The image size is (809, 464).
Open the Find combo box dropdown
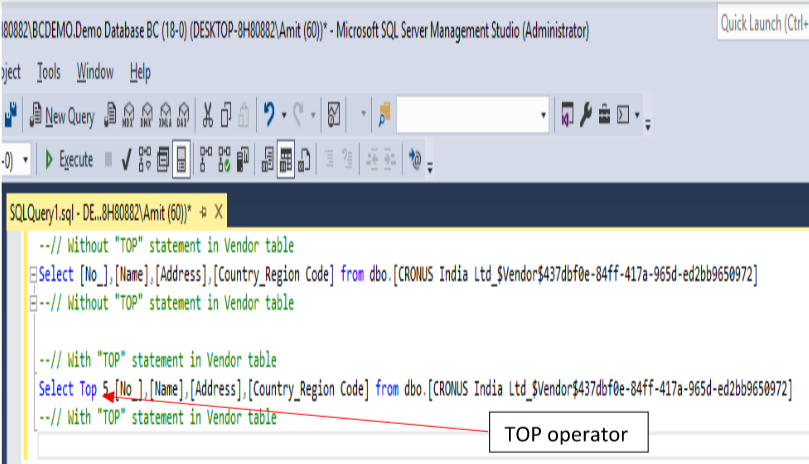(543, 115)
